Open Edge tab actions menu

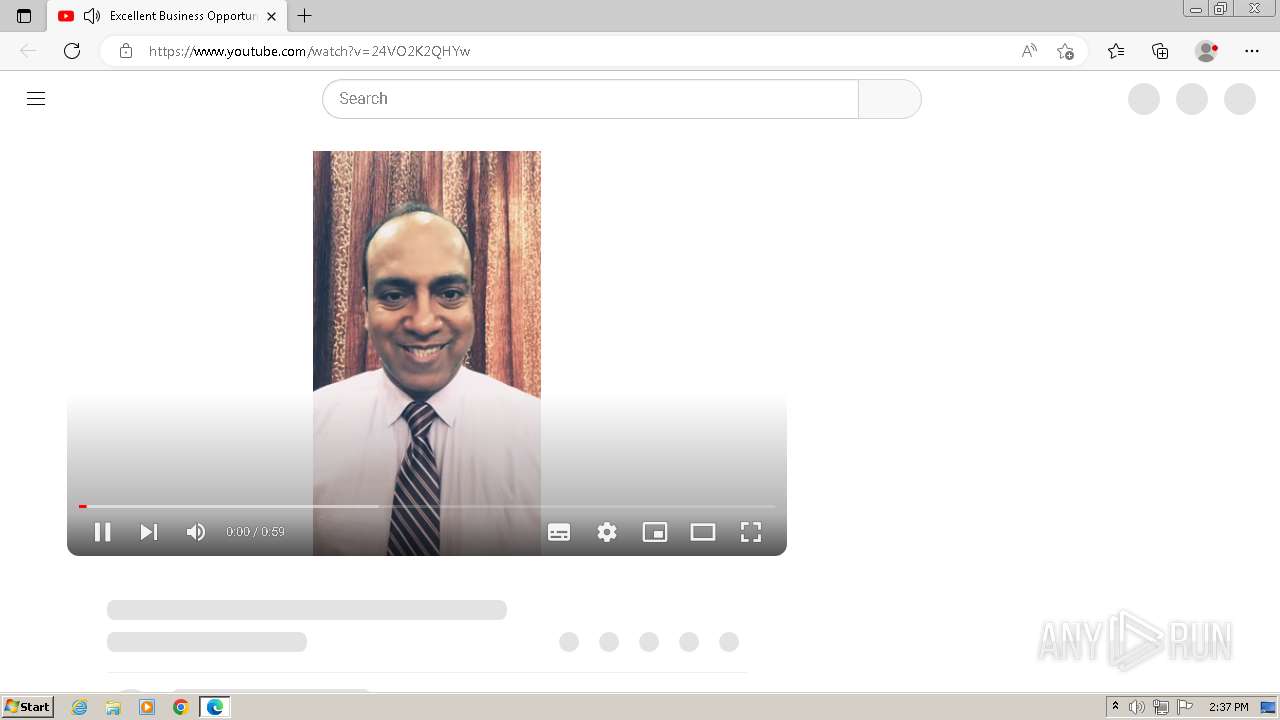coord(24,16)
